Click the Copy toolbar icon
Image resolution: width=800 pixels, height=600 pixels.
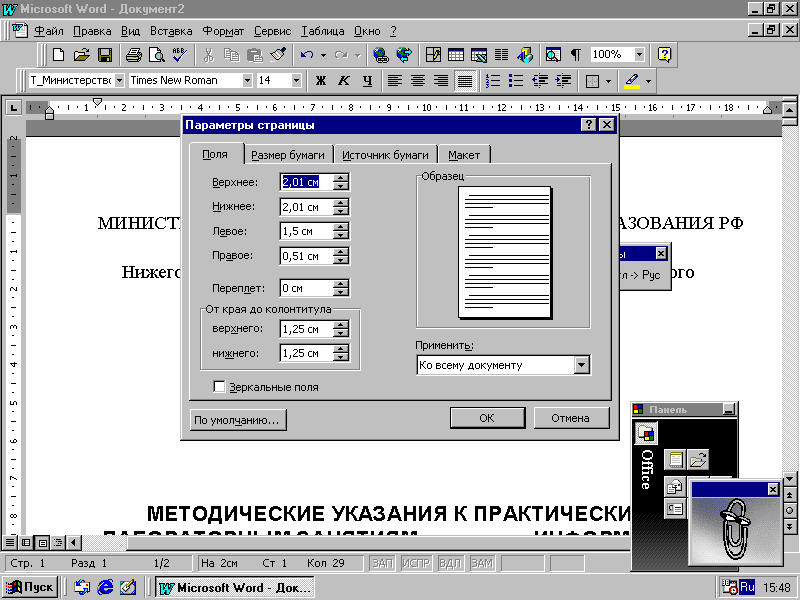(x=232, y=55)
